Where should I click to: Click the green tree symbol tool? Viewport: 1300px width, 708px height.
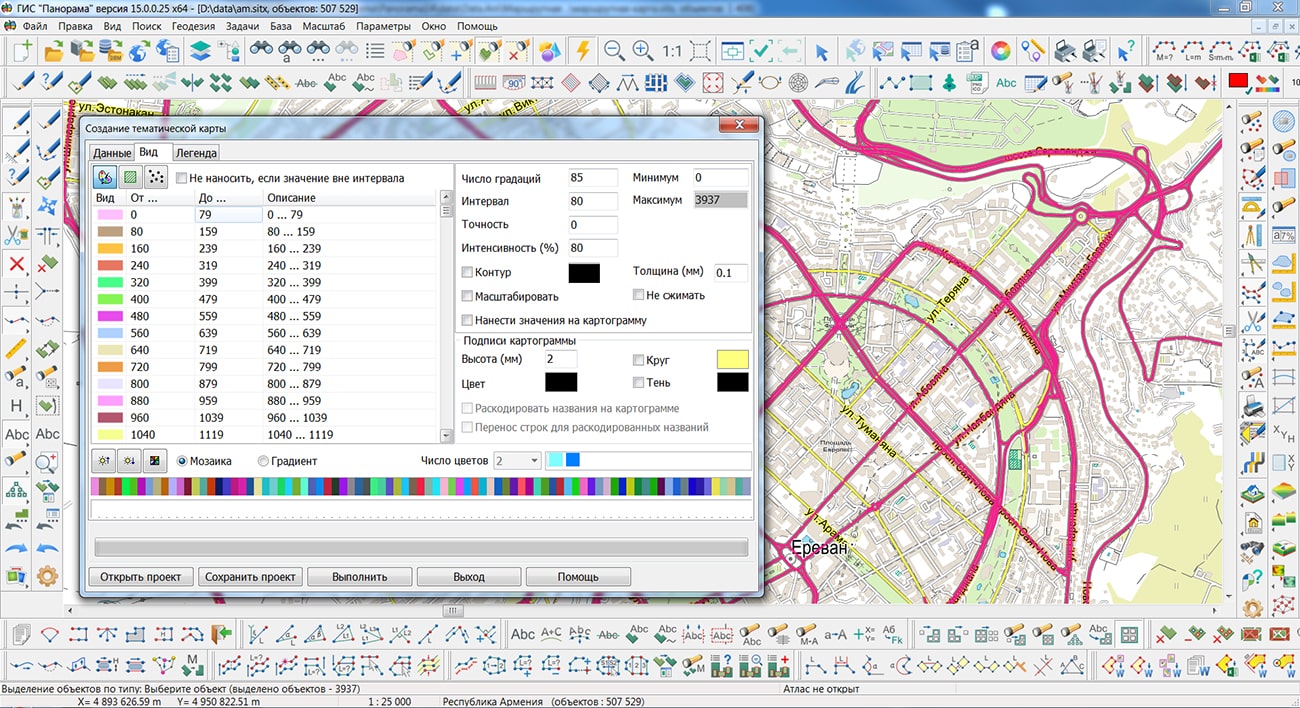[x=949, y=82]
